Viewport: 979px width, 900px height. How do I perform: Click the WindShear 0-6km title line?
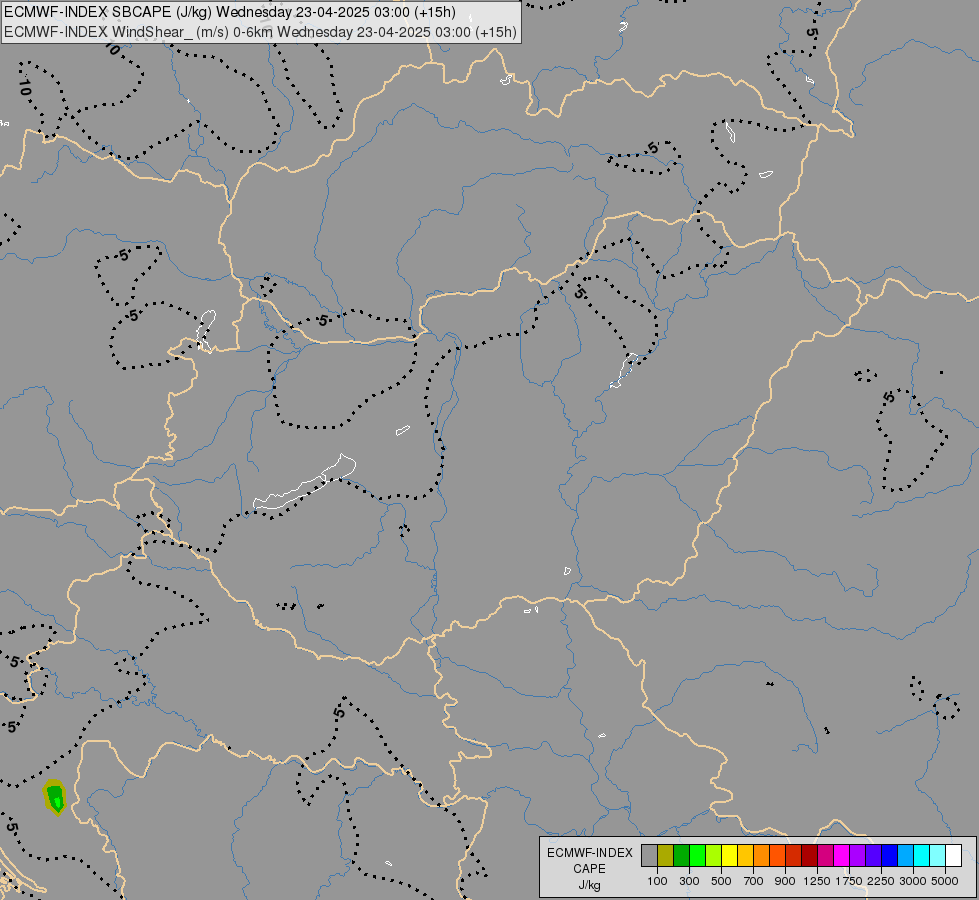pyautogui.click(x=260, y=32)
